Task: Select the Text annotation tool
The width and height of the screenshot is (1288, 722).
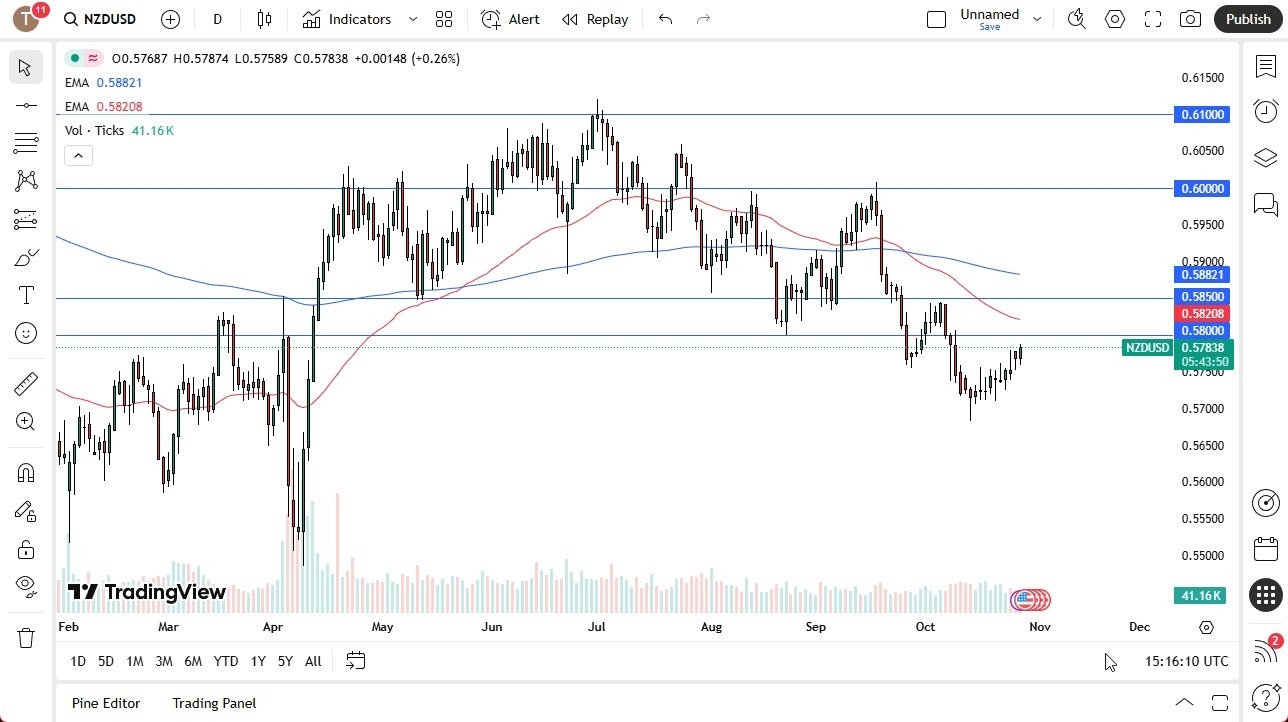Action: pos(26,294)
